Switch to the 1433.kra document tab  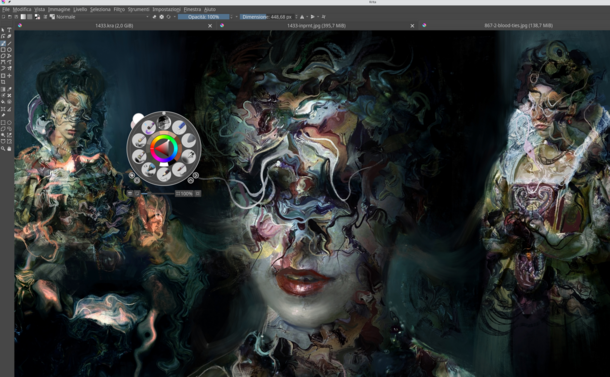pos(114,26)
